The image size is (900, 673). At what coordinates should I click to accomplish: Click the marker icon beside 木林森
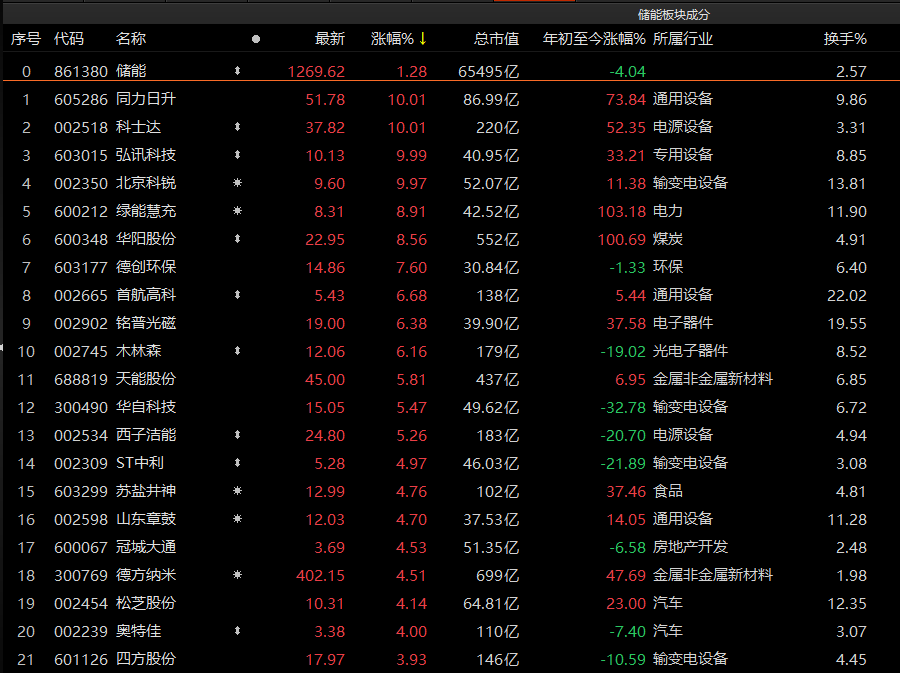tap(237, 351)
